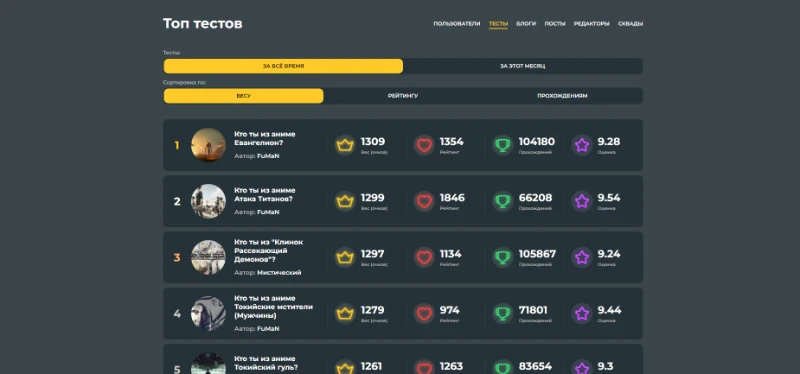Viewport: 800px width, 374px height.
Task: Click the trophy icon next to 71801
Action: [503, 313]
